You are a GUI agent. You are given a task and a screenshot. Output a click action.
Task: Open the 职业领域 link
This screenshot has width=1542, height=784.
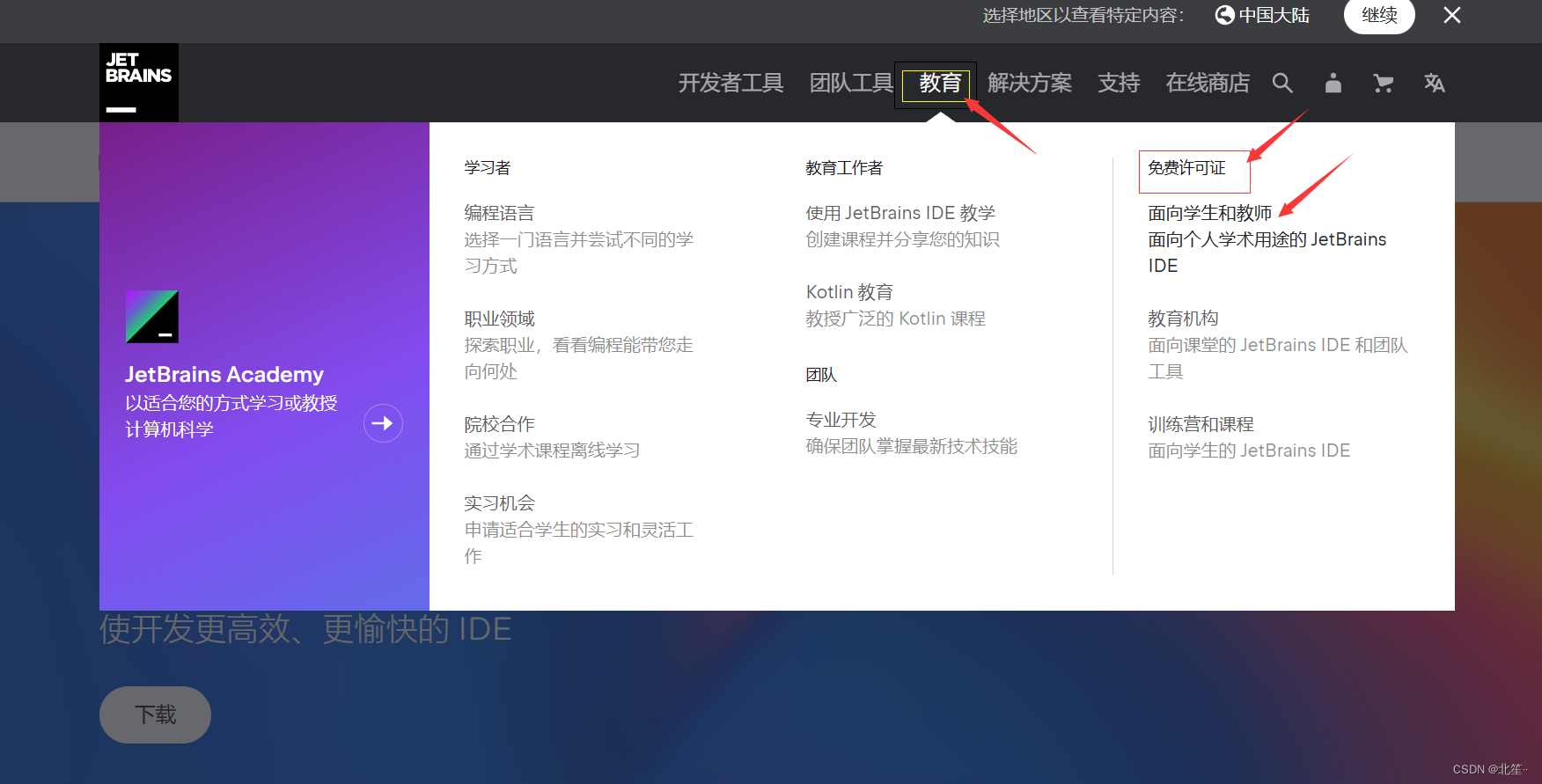click(499, 319)
